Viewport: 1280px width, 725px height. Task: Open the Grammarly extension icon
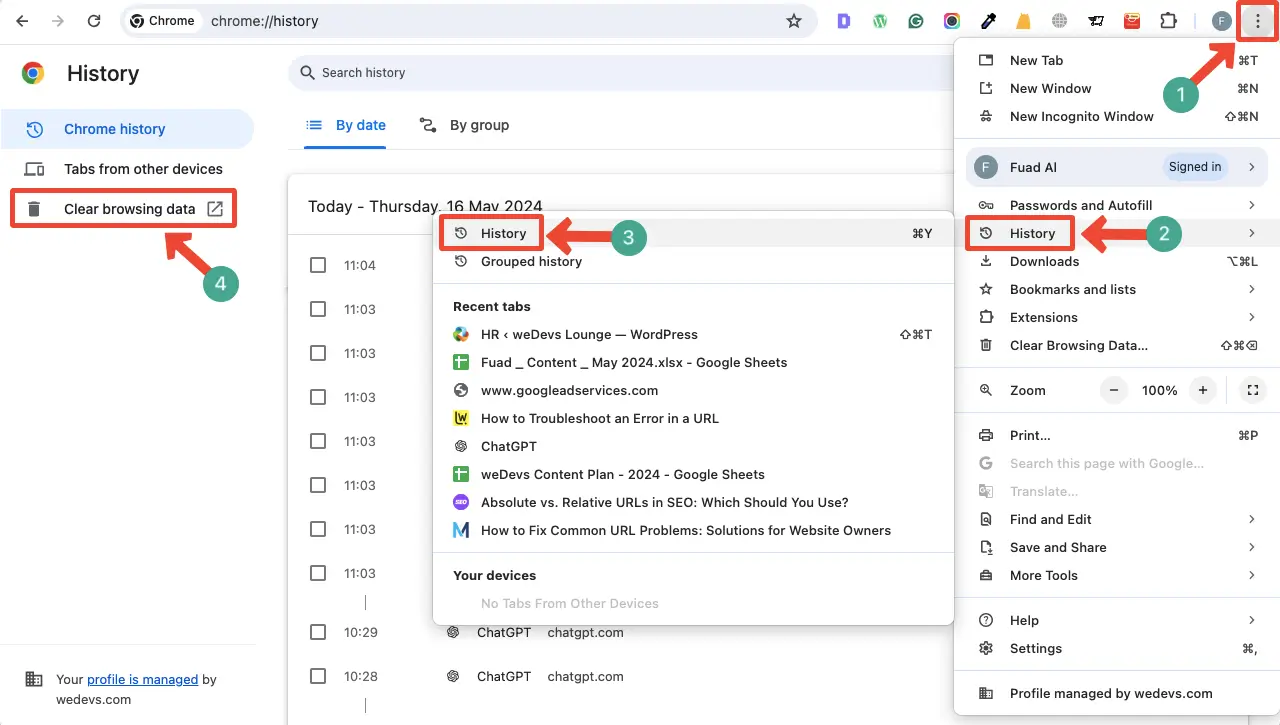pos(916,21)
